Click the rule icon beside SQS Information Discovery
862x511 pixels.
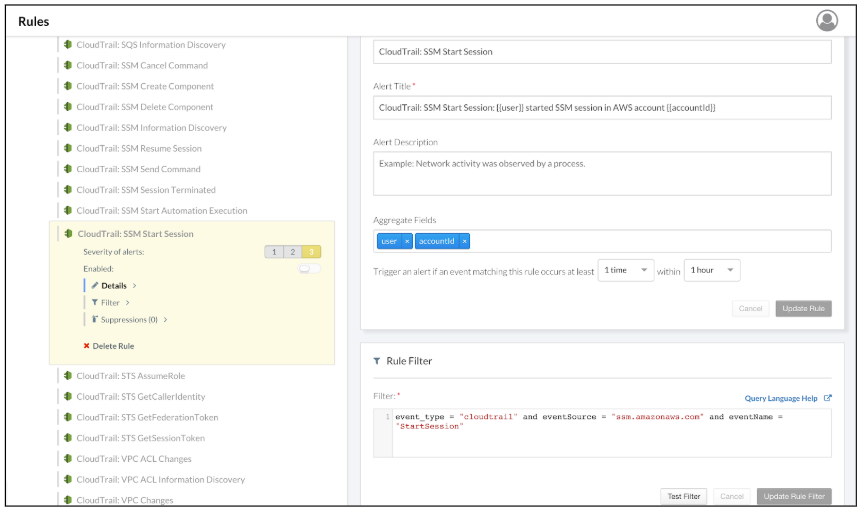[68, 45]
